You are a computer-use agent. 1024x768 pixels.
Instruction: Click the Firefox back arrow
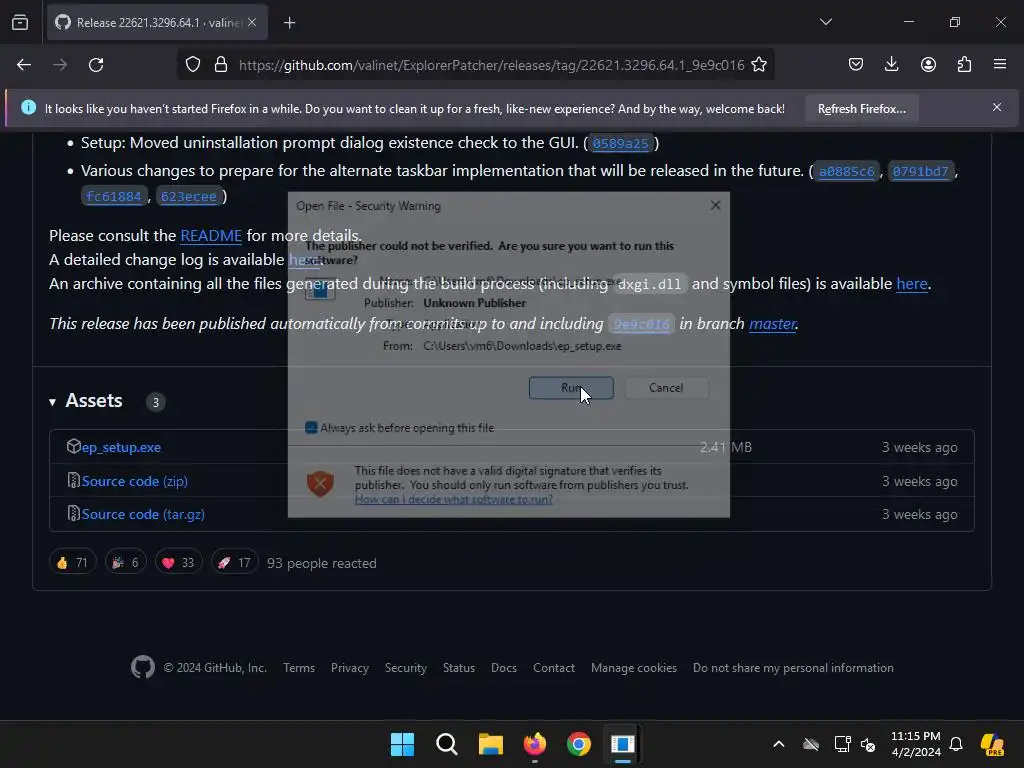[x=24, y=65]
